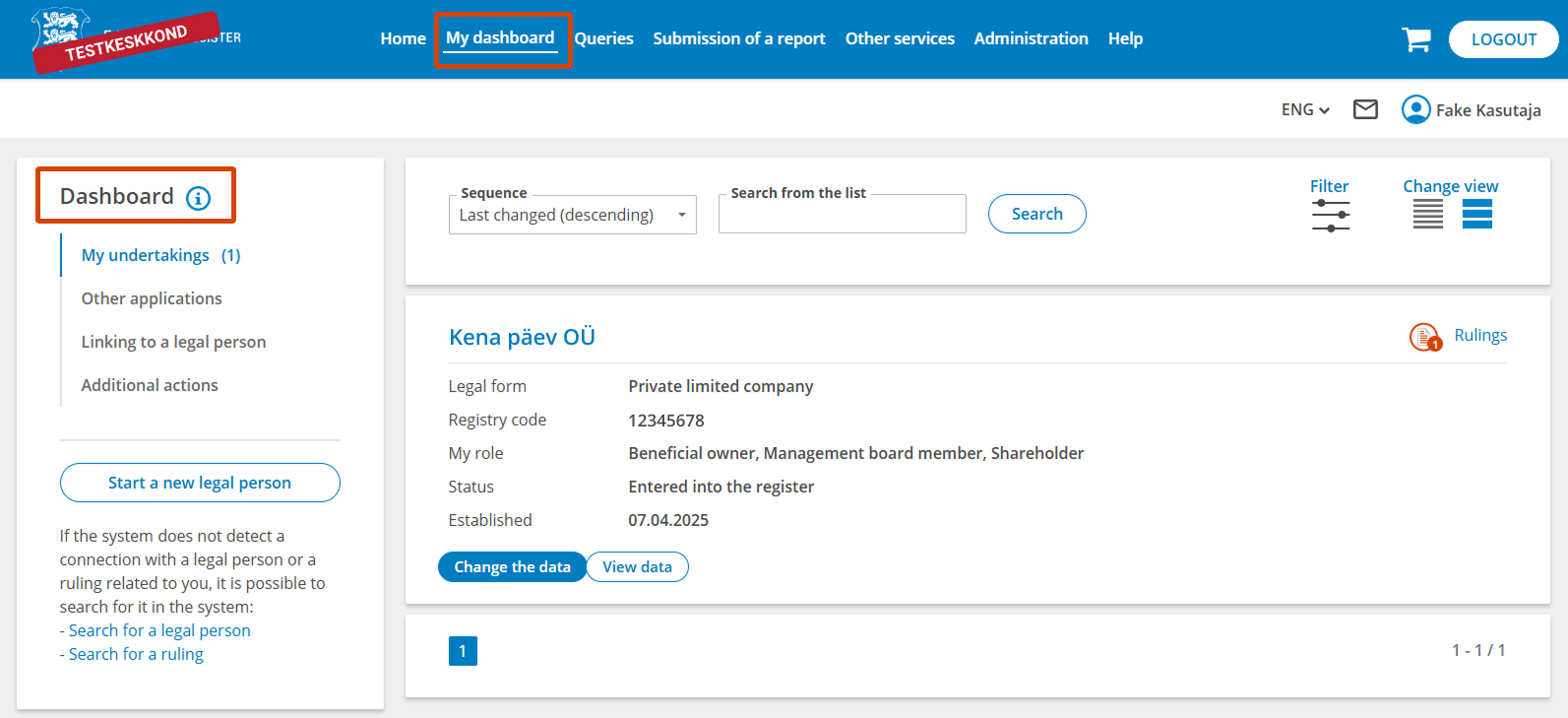Click the envelope messages icon
This screenshot has height=718, width=1568.
pos(1365,109)
